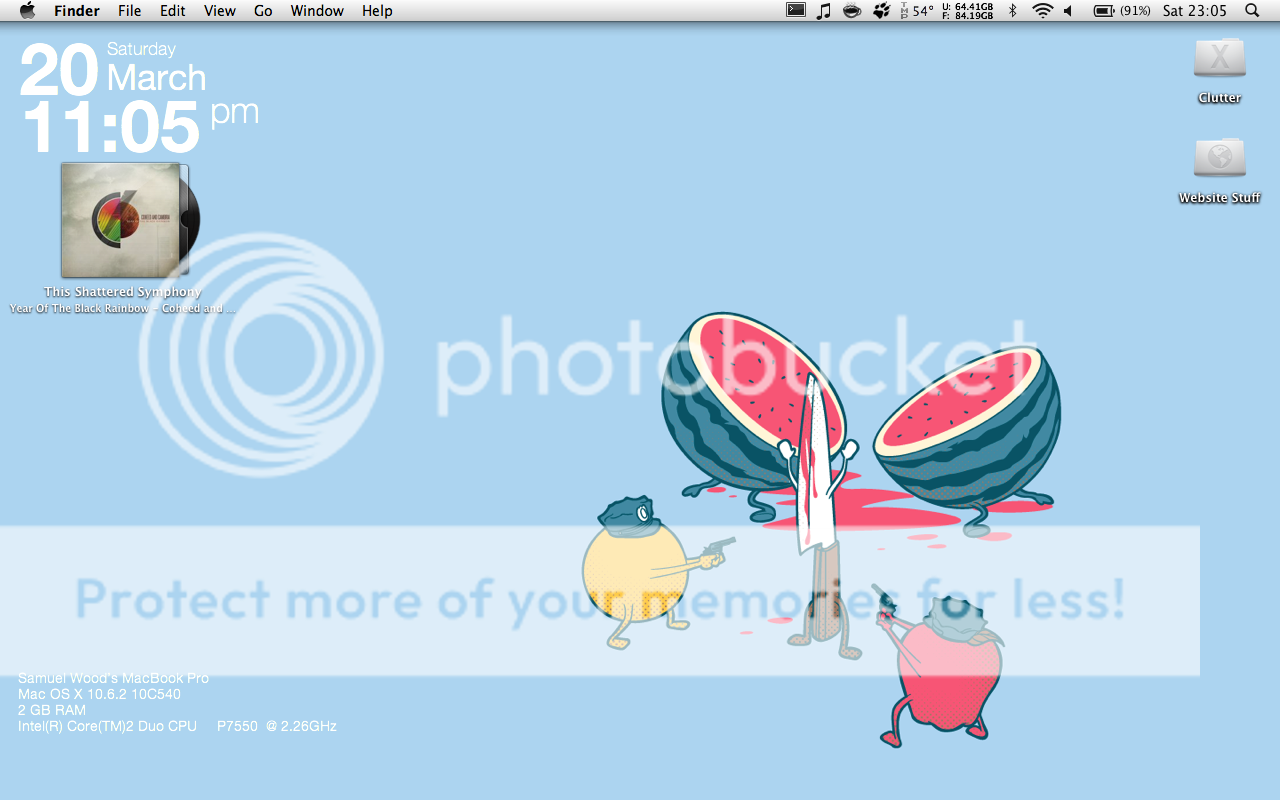Click the 2 GB RAM system info text

tap(52, 710)
